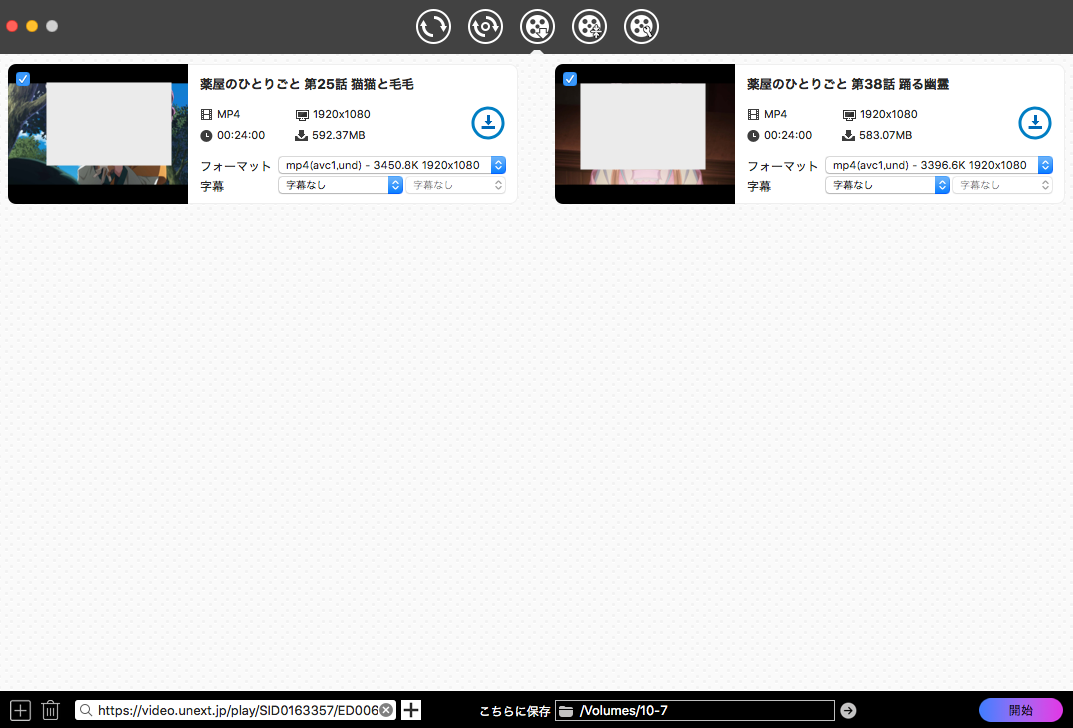Open the save folder with the arrow icon

point(848,710)
